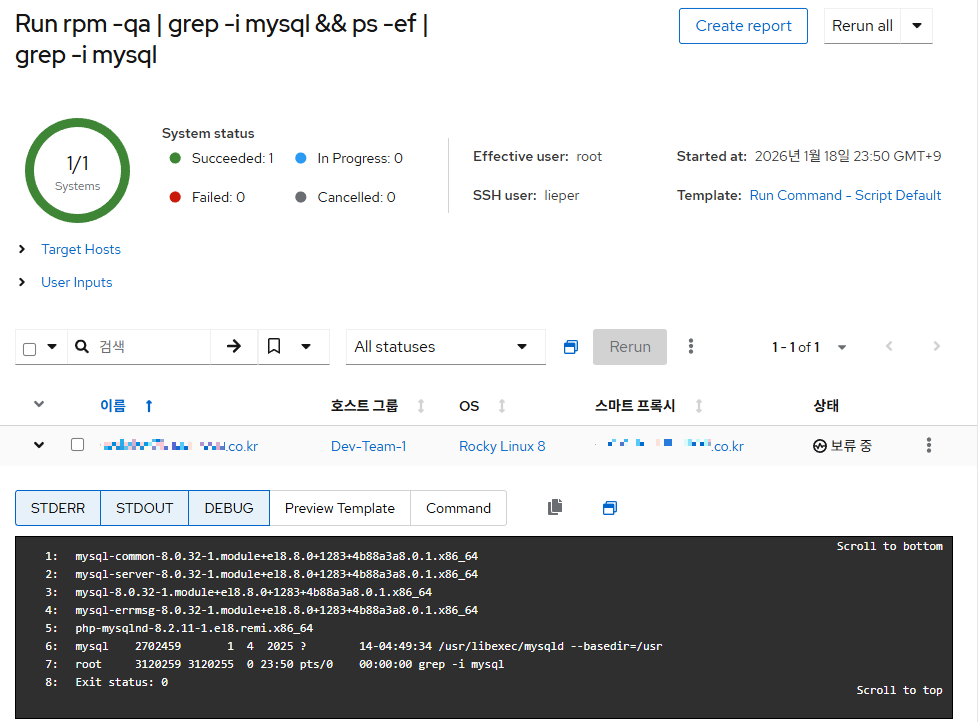Open the Dev-Team-1 host group link
979x722 pixels.
pos(368,446)
